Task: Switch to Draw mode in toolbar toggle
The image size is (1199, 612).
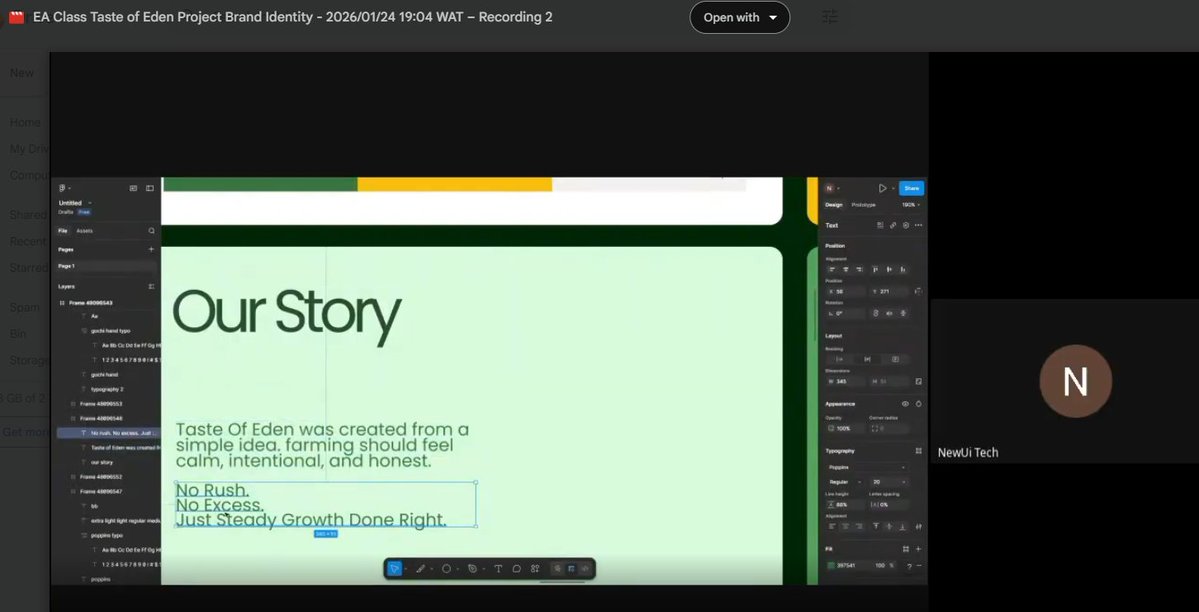Action: pos(557,568)
